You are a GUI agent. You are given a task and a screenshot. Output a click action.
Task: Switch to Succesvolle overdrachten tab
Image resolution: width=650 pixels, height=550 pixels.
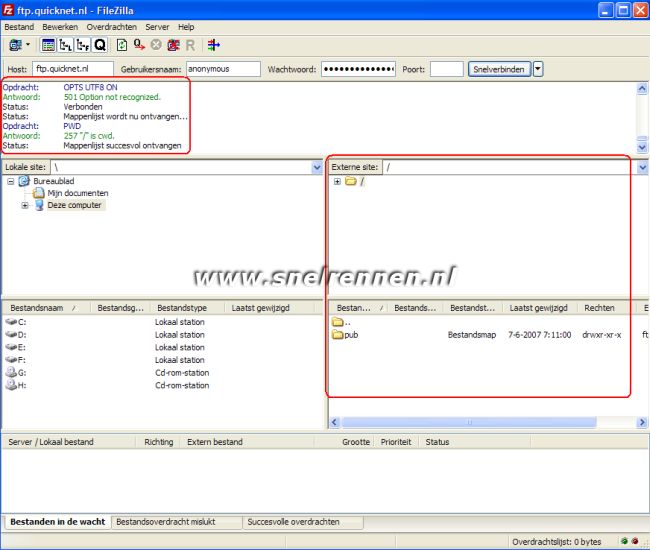pyautogui.click(x=303, y=522)
